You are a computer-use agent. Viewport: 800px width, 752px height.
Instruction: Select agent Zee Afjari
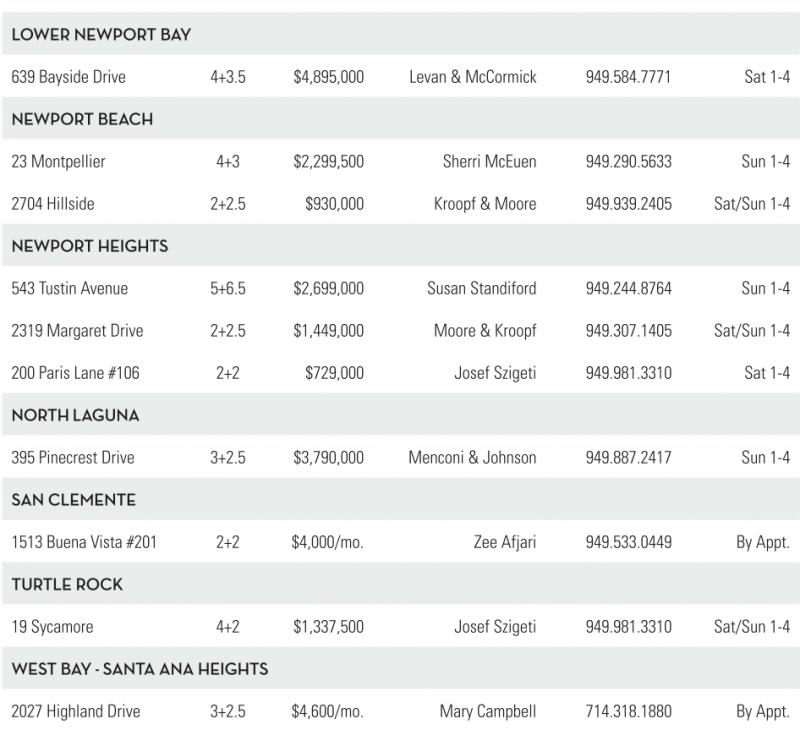pyautogui.click(x=505, y=543)
